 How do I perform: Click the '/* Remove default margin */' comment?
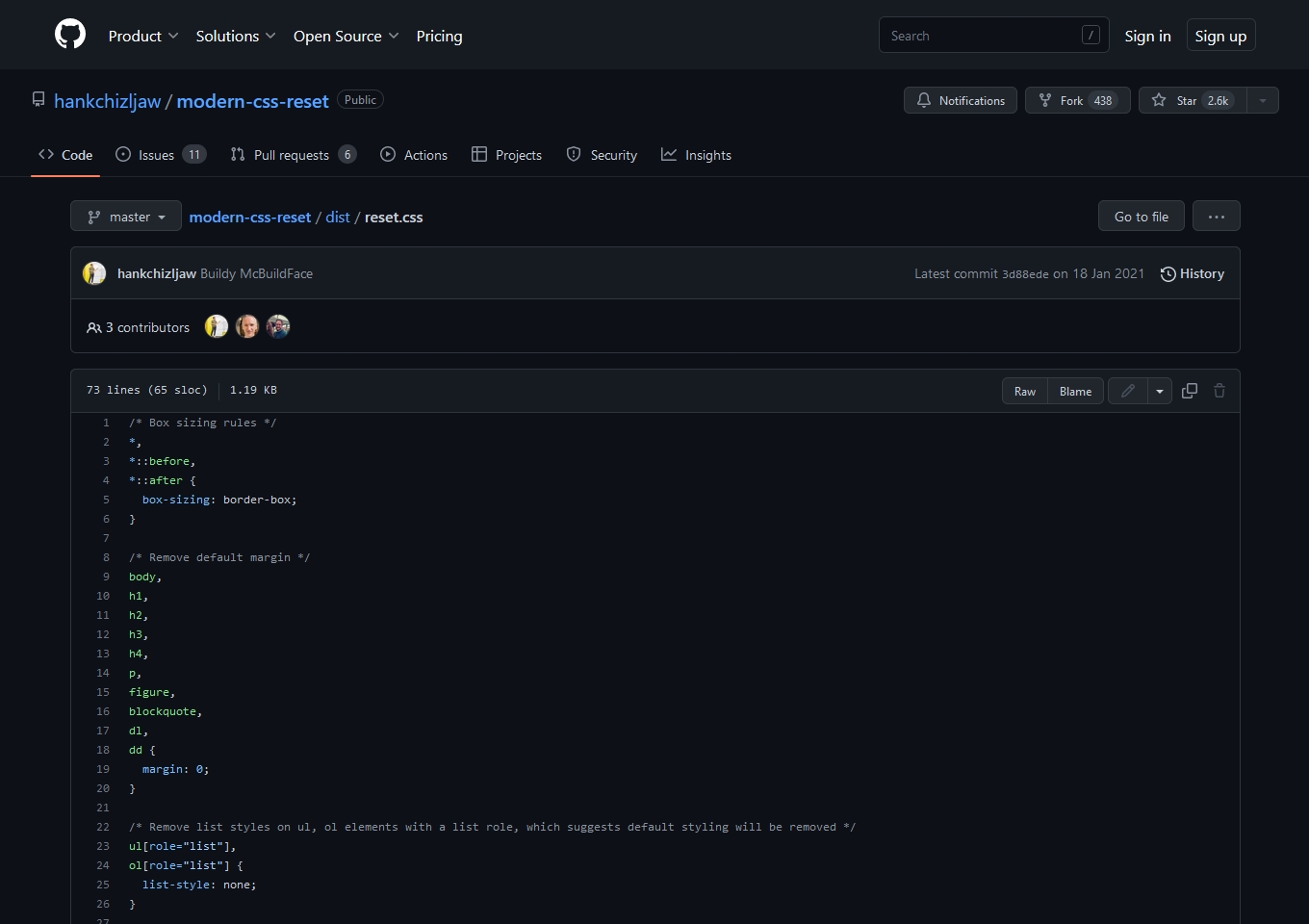pyautogui.click(x=219, y=557)
